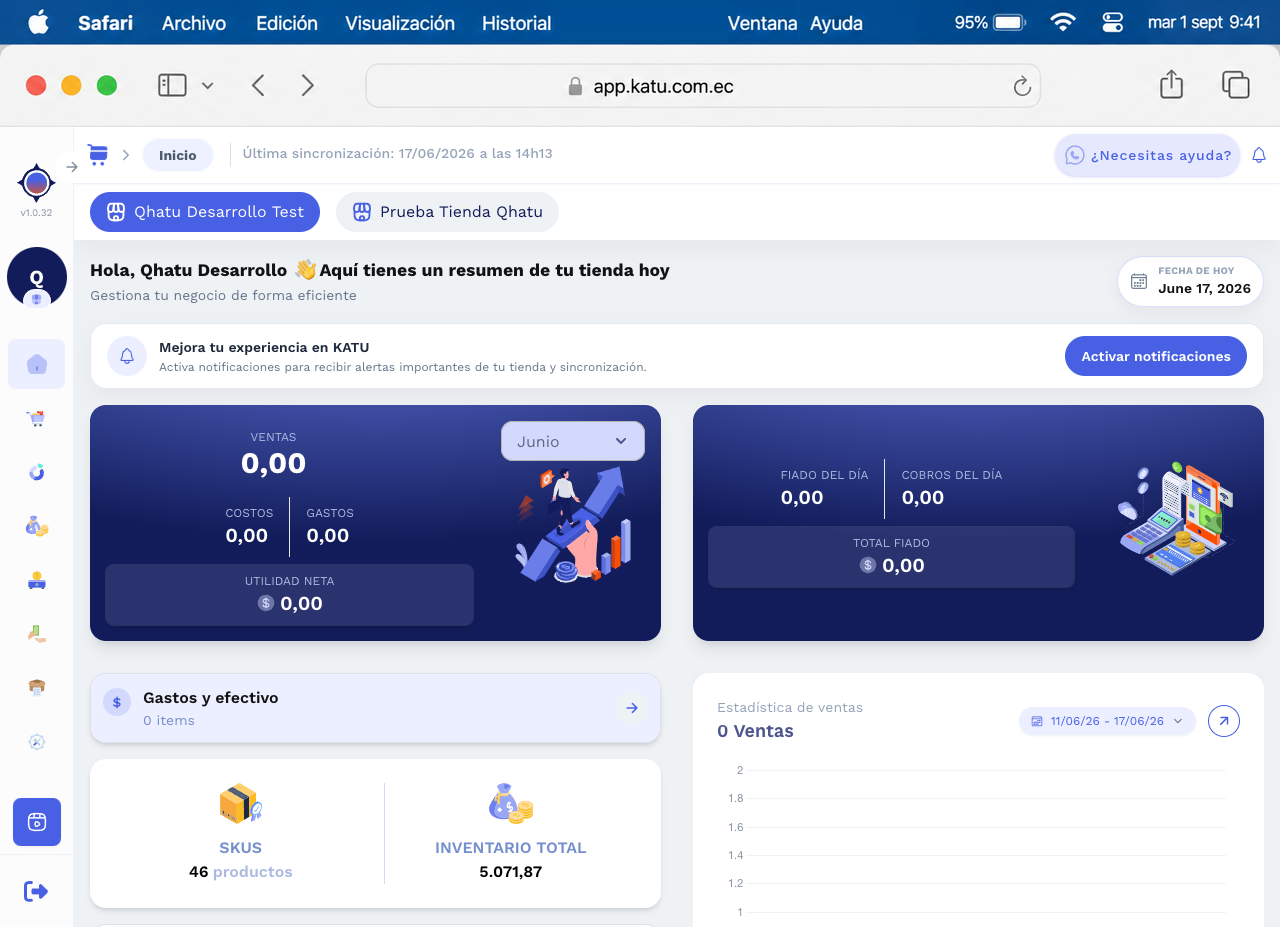Go back in Safari
Screen dimensions: 1280x927
coord(258,85)
